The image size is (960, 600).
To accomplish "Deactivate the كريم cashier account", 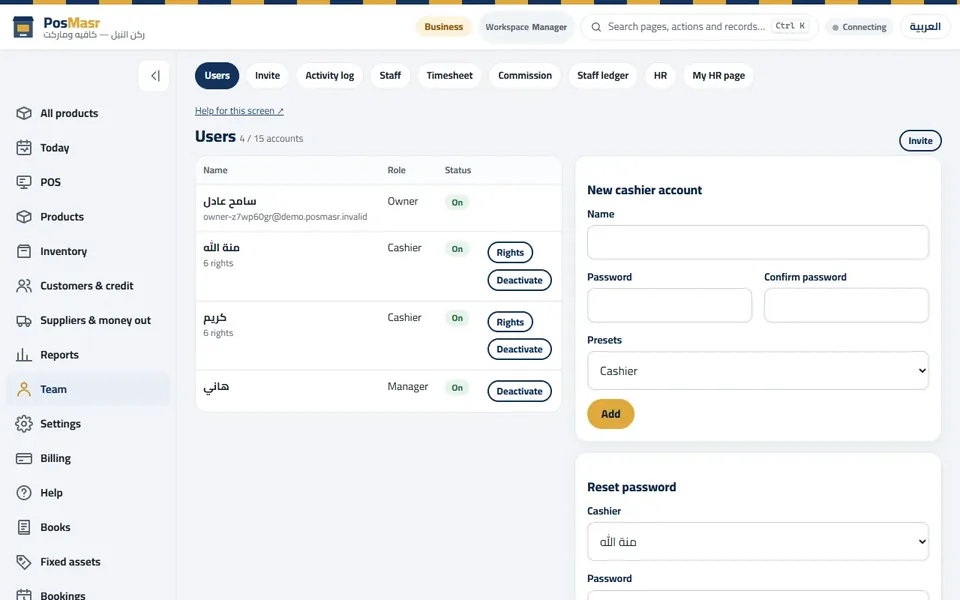I will pyautogui.click(x=519, y=350).
